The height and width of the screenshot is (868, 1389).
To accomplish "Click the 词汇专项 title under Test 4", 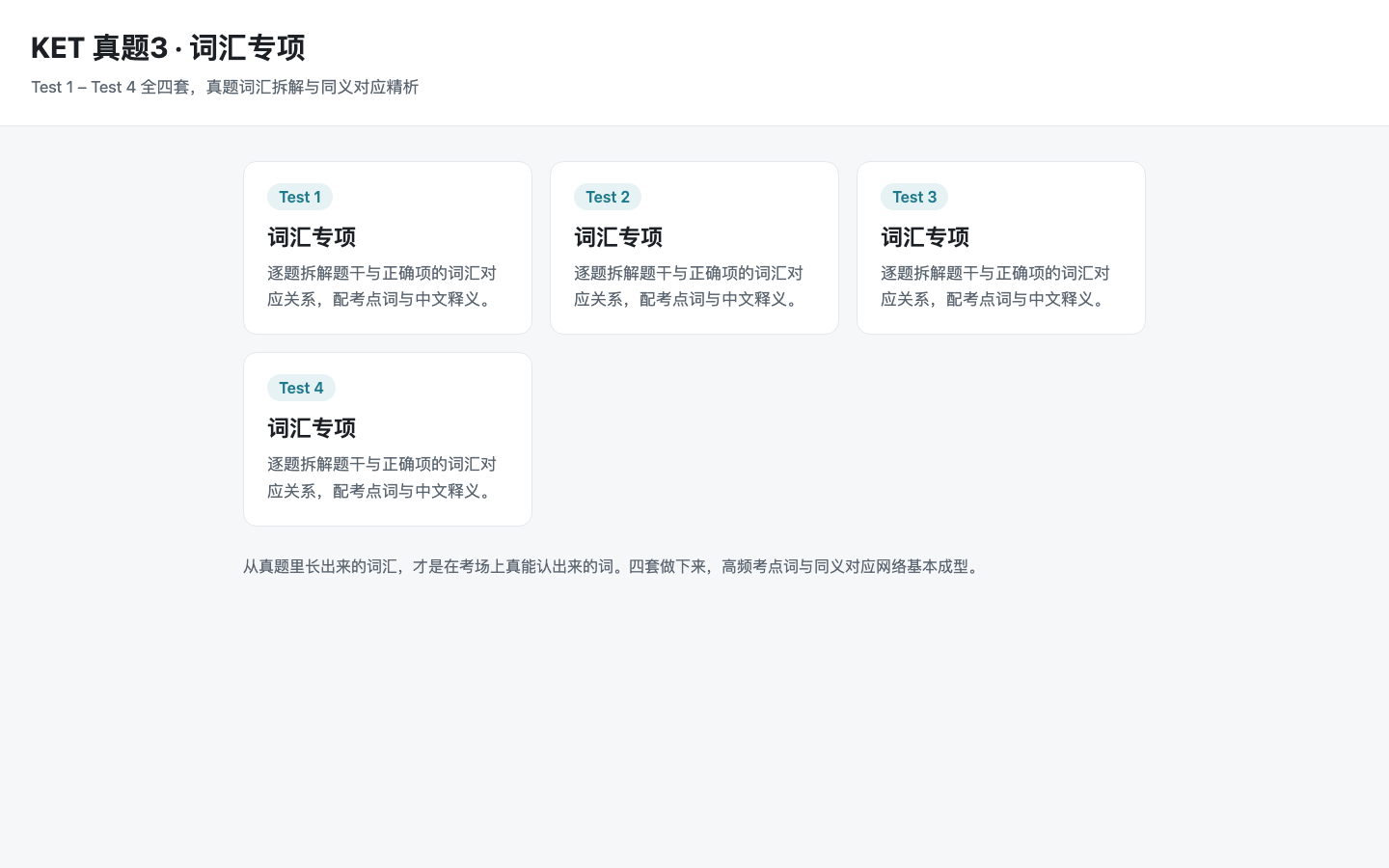I will pyautogui.click(x=312, y=428).
